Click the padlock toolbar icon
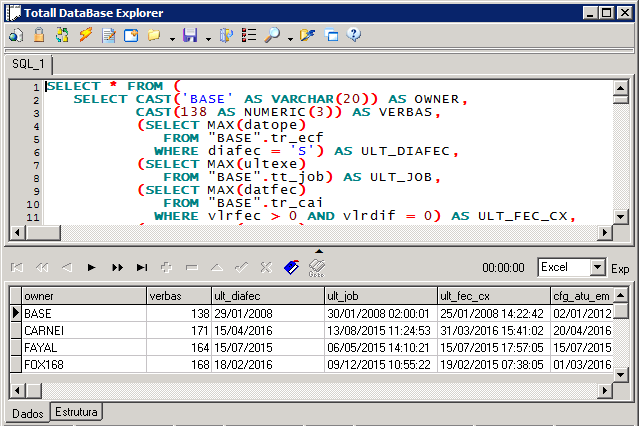The image size is (639, 426). [x=39, y=35]
